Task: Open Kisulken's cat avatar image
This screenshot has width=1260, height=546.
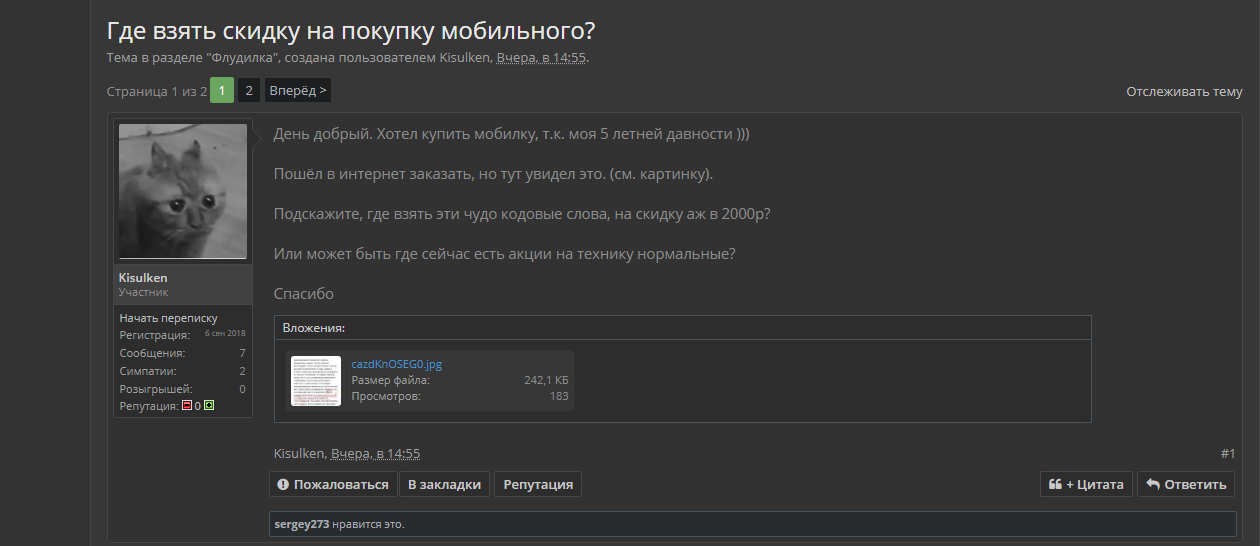Action: coord(183,192)
